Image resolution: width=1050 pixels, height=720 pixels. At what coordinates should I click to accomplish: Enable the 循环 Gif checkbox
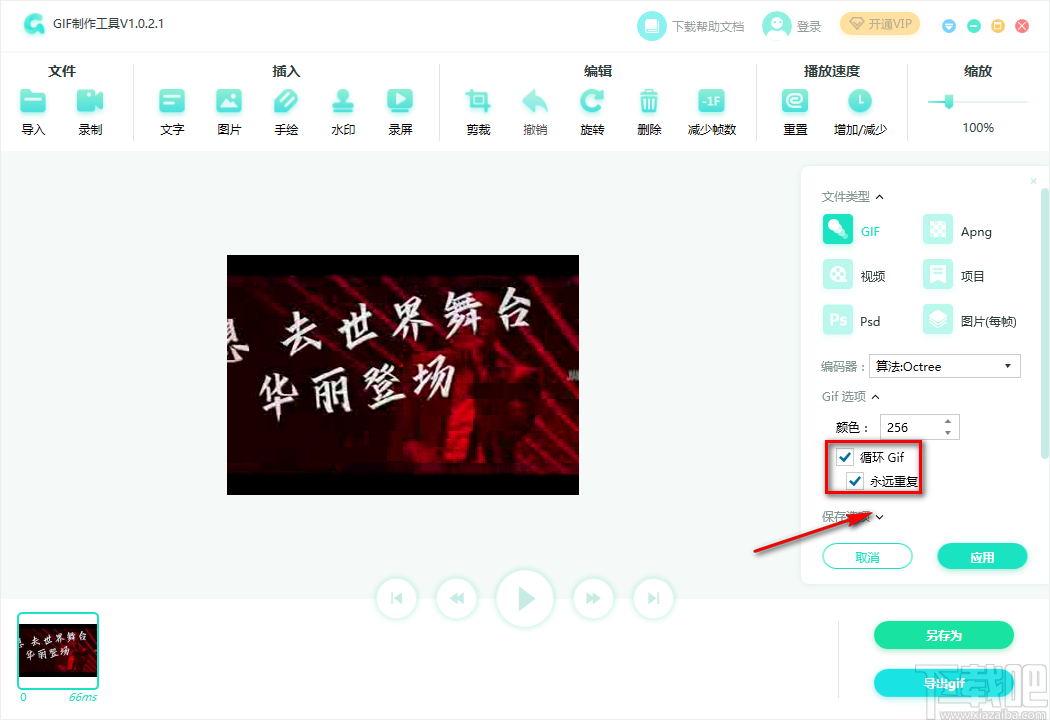(x=845, y=457)
